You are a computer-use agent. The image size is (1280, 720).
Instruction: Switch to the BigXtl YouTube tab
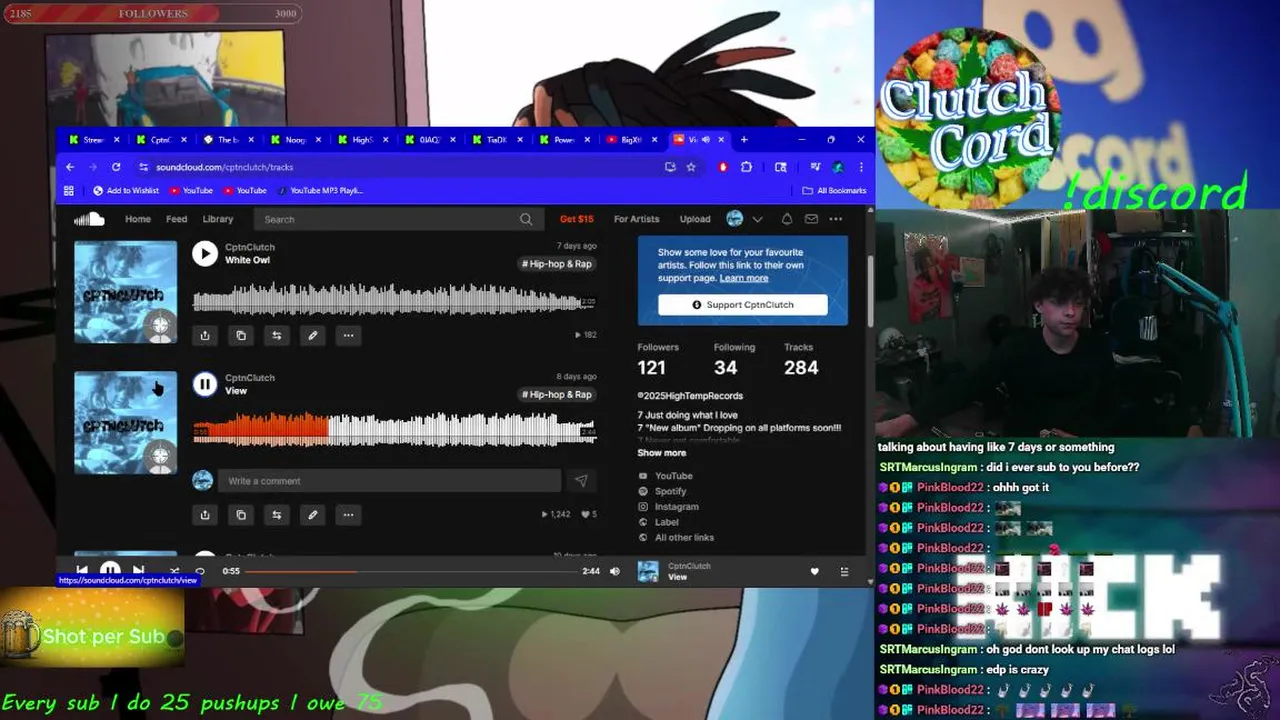(x=631, y=140)
